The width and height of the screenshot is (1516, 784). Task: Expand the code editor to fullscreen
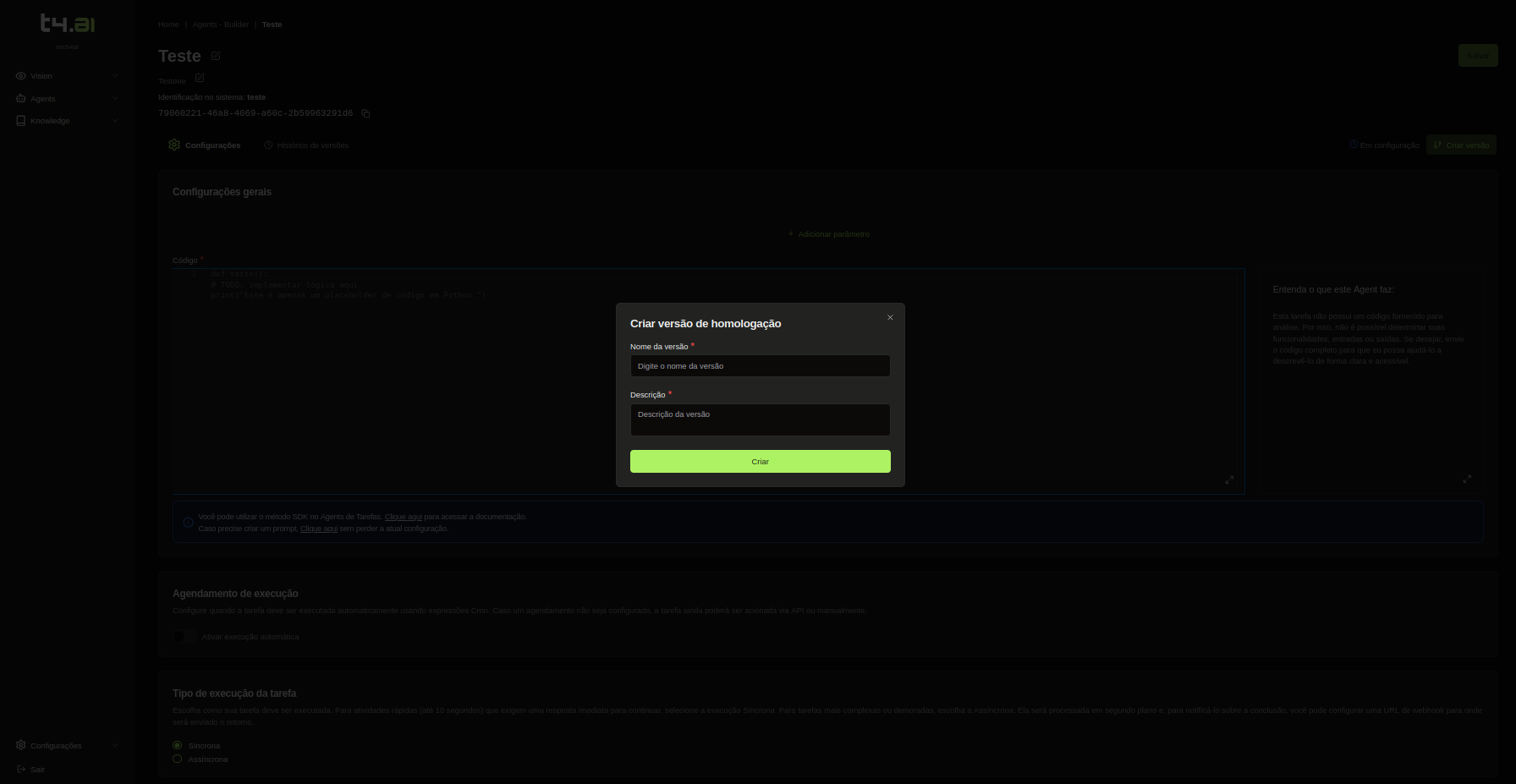point(1229,480)
